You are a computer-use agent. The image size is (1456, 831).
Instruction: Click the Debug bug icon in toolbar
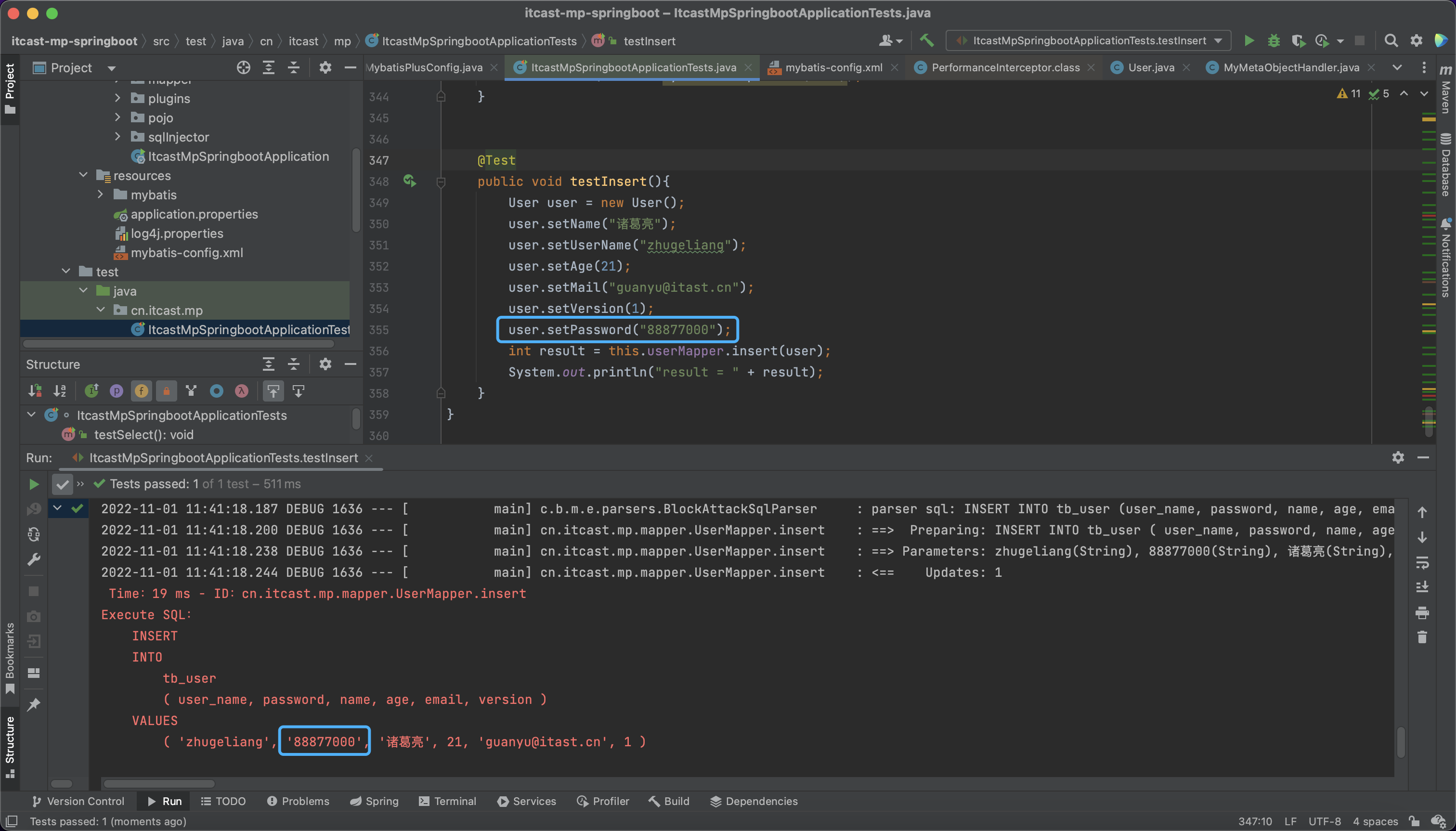(1274, 40)
